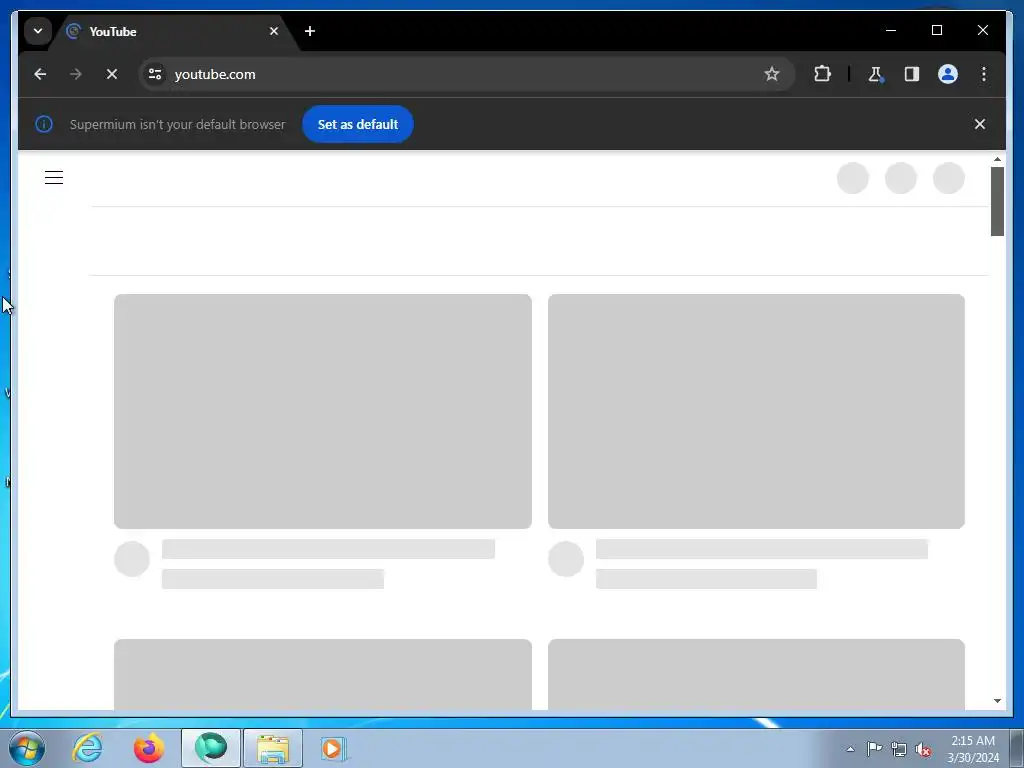Open the profile avatar menu

tap(948, 74)
